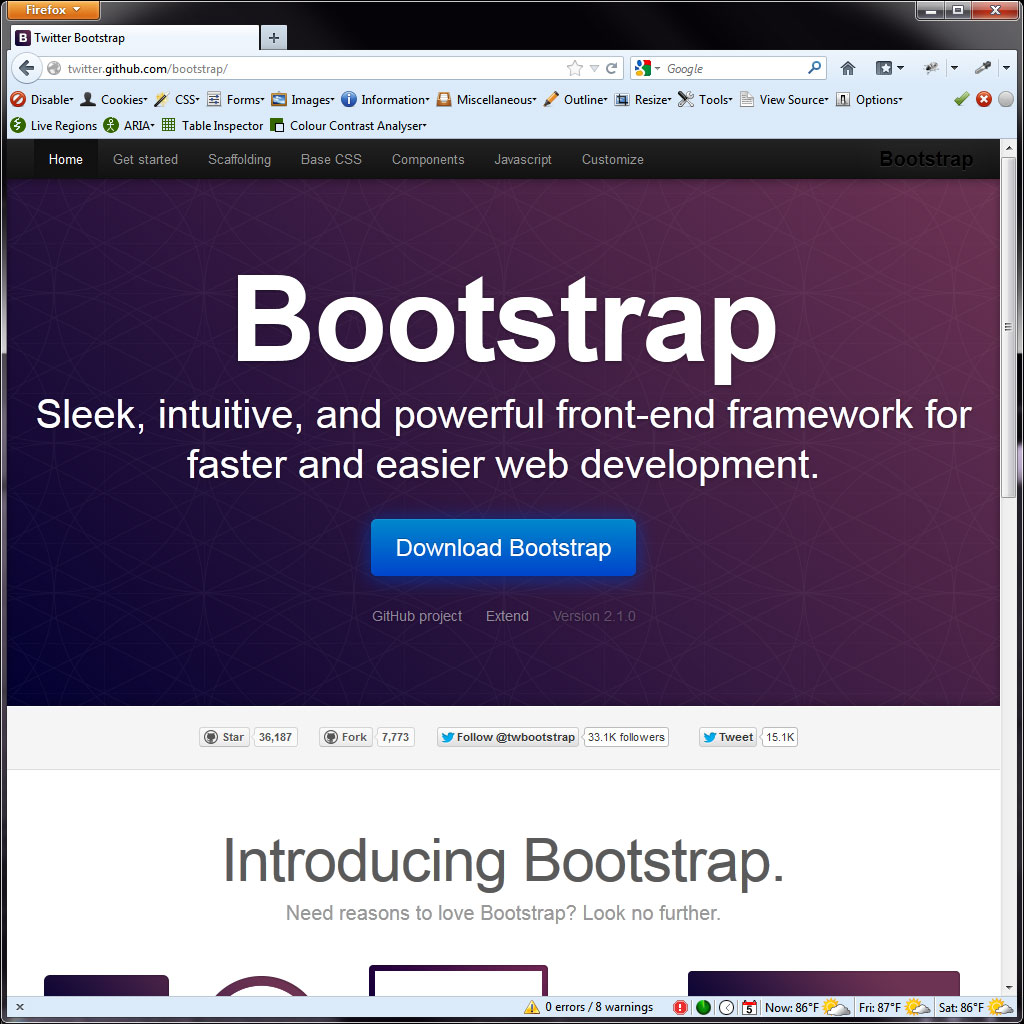Bookmark page with the star icon
This screenshot has height=1024, width=1024.
tap(574, 68)
